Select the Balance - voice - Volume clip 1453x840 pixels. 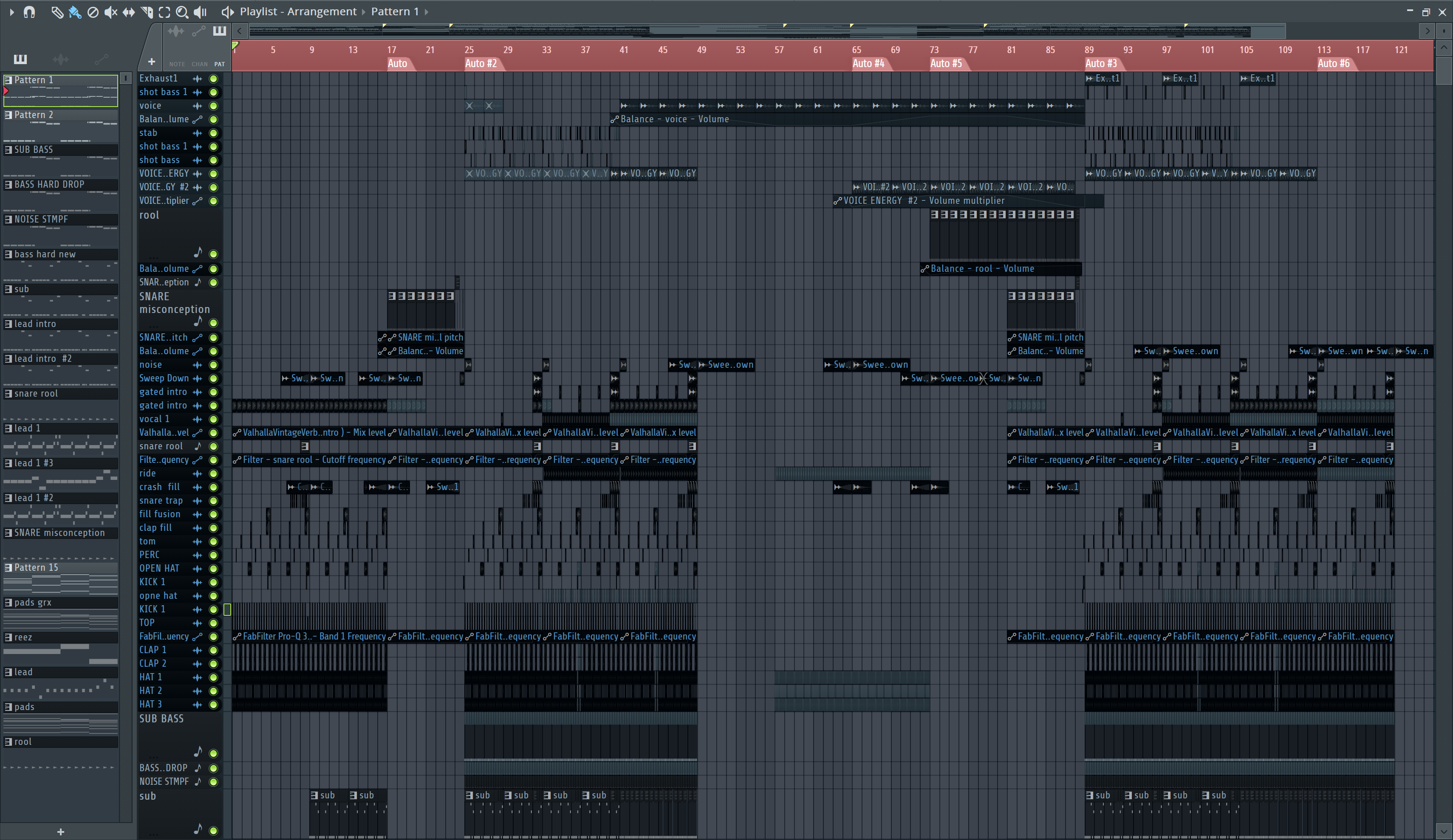848,119
